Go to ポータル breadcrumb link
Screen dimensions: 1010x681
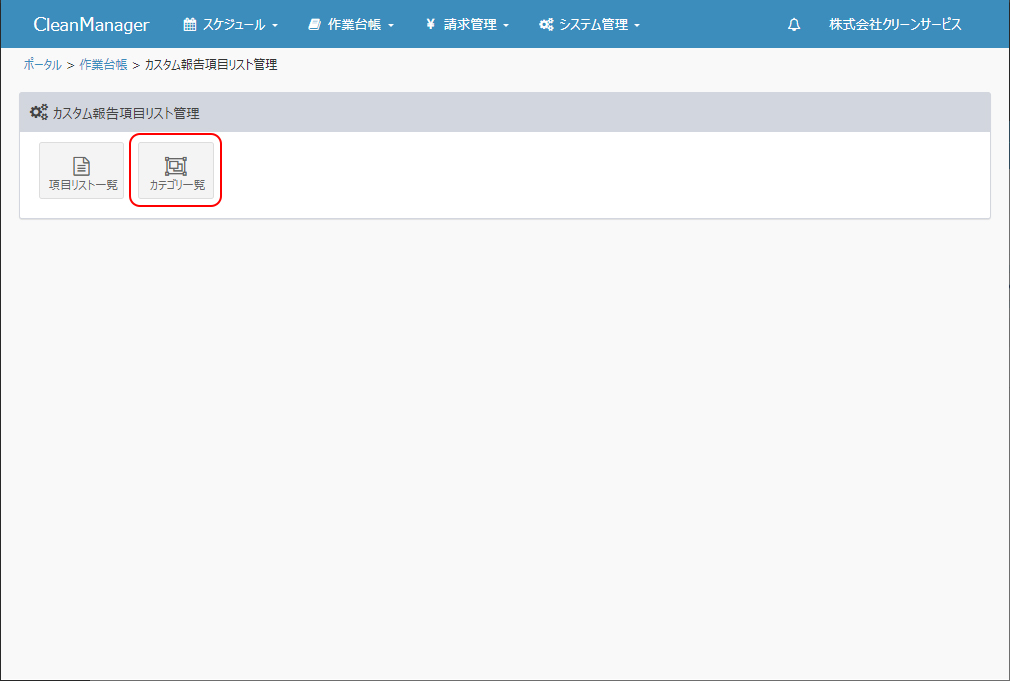click(x=43, y=64)
